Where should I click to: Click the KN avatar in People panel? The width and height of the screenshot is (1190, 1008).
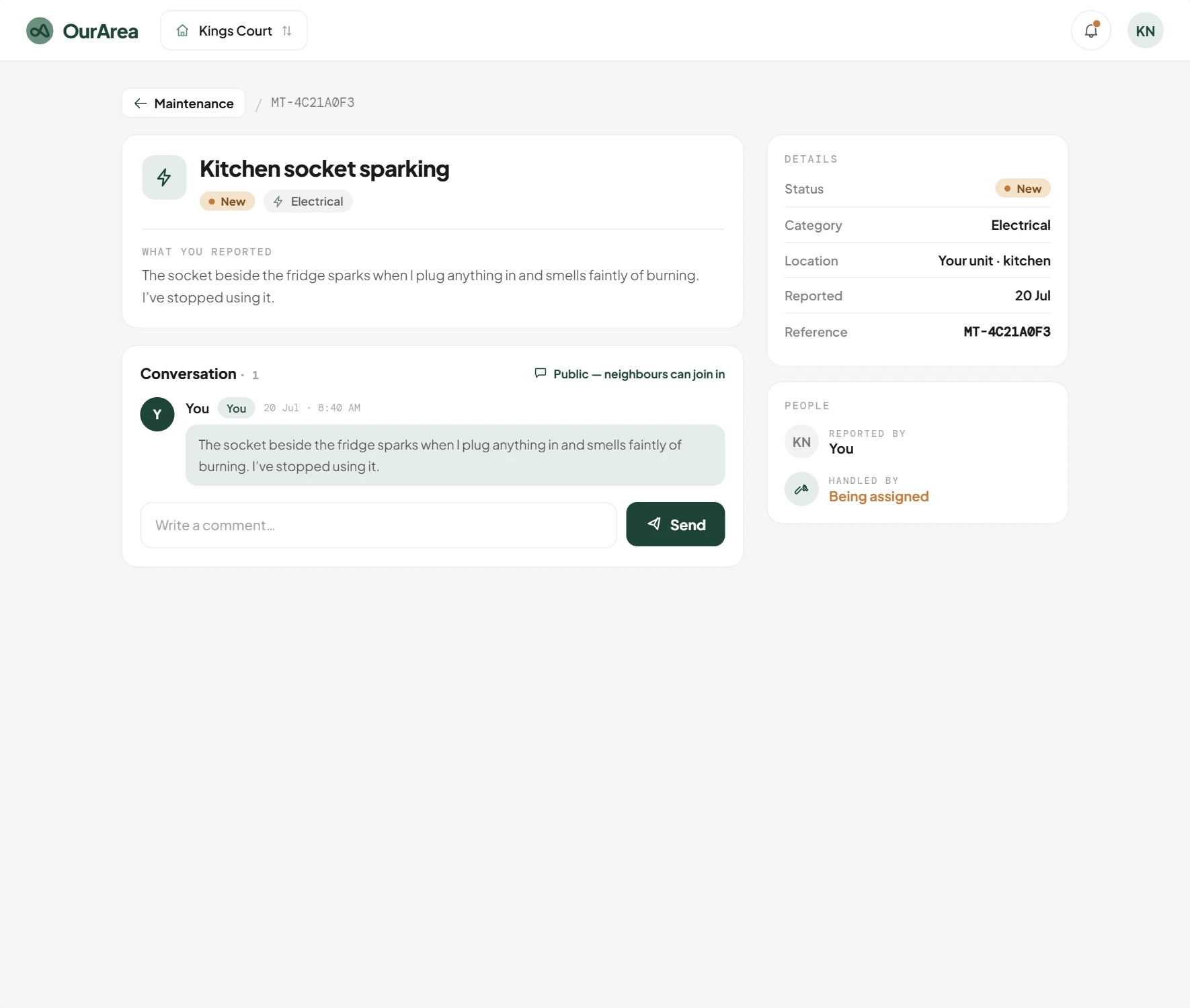coord(801,442)
